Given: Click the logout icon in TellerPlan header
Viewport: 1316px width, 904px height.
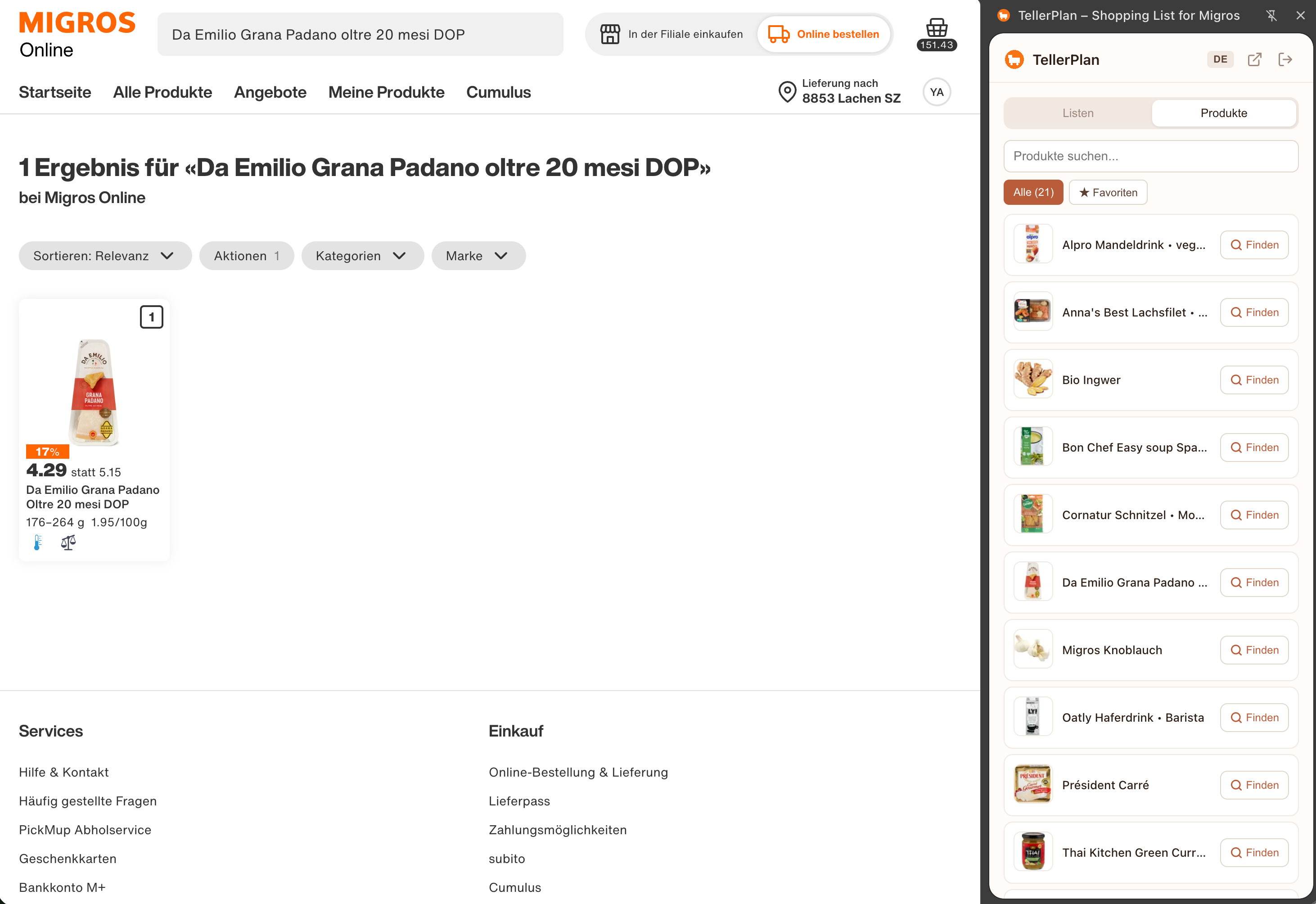Looking at the screenshot, I should 1285,59.
